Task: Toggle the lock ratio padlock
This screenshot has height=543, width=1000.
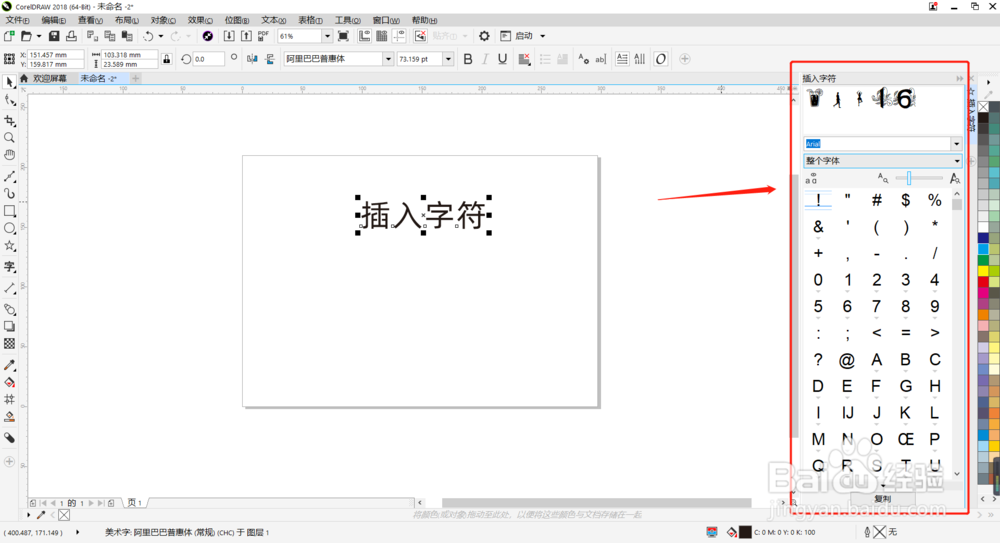Action: [x=166, y=59]
